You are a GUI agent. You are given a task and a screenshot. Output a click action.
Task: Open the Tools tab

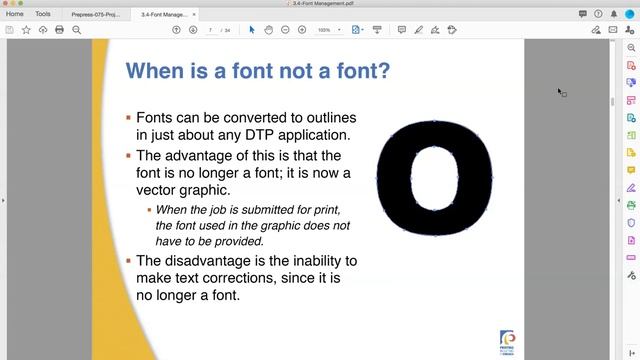[43, 14]
